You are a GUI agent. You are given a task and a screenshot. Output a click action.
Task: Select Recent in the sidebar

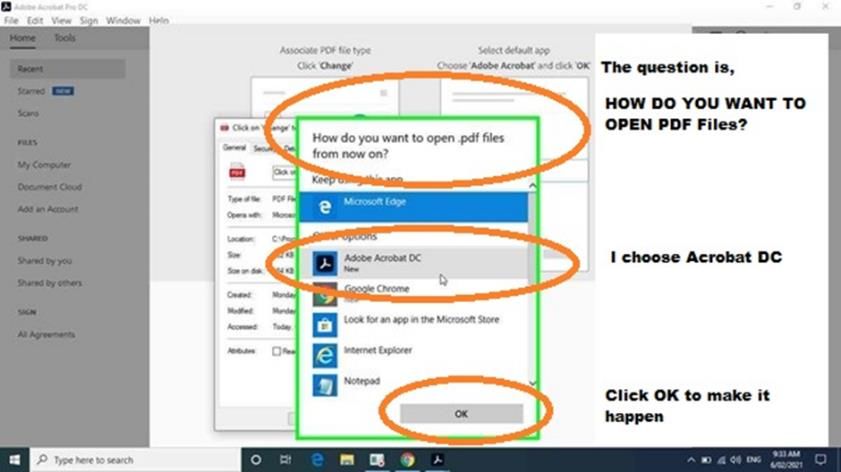click(68, 69)
